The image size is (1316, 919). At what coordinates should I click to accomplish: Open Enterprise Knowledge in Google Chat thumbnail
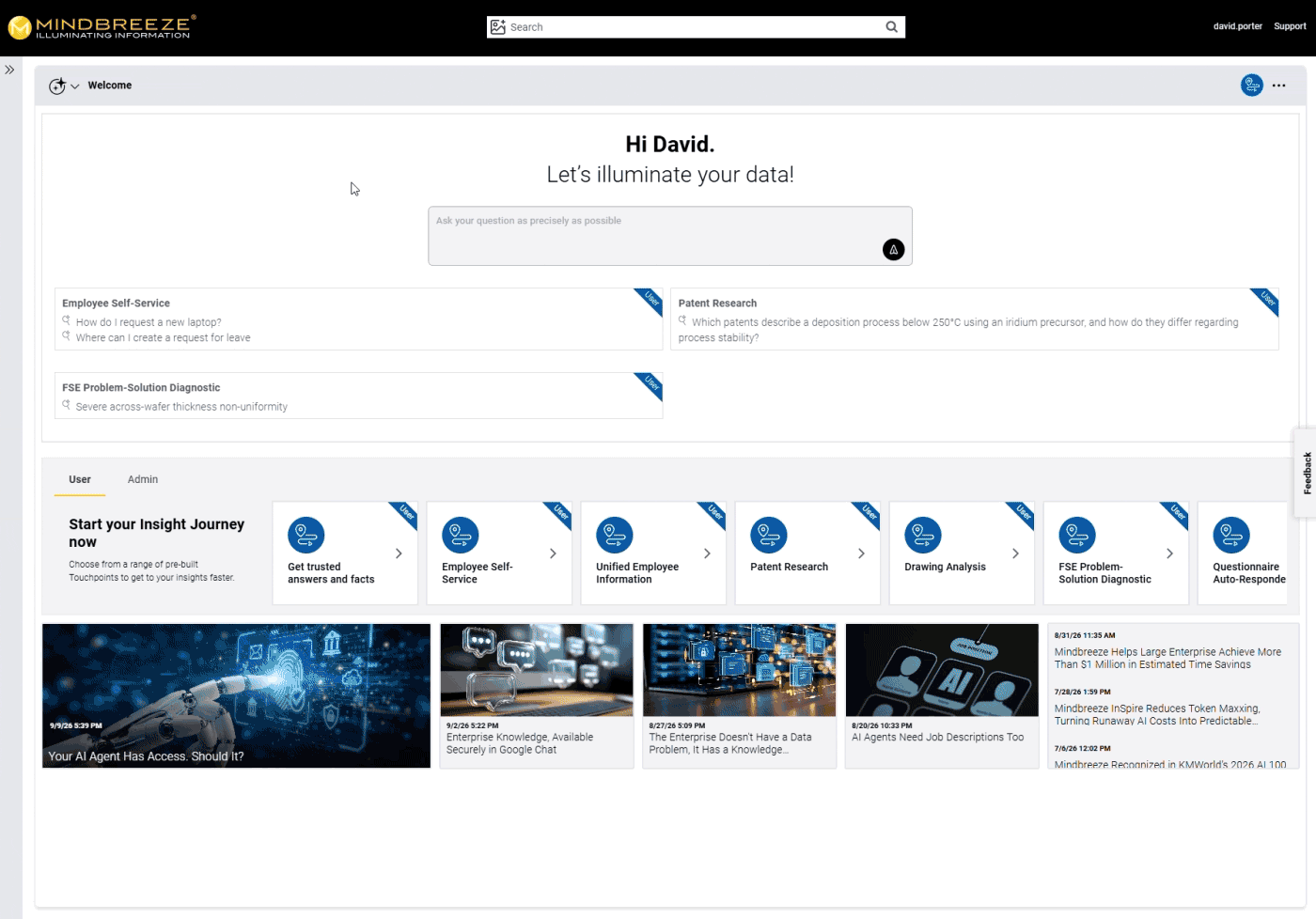pyautogui.click(x=537, y=670)
